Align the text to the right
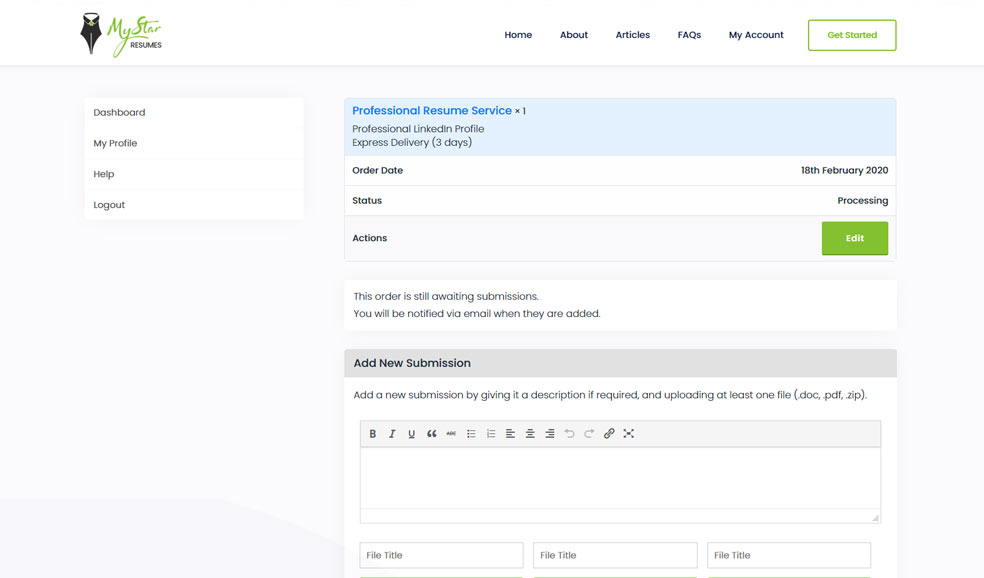 point(550,434)
